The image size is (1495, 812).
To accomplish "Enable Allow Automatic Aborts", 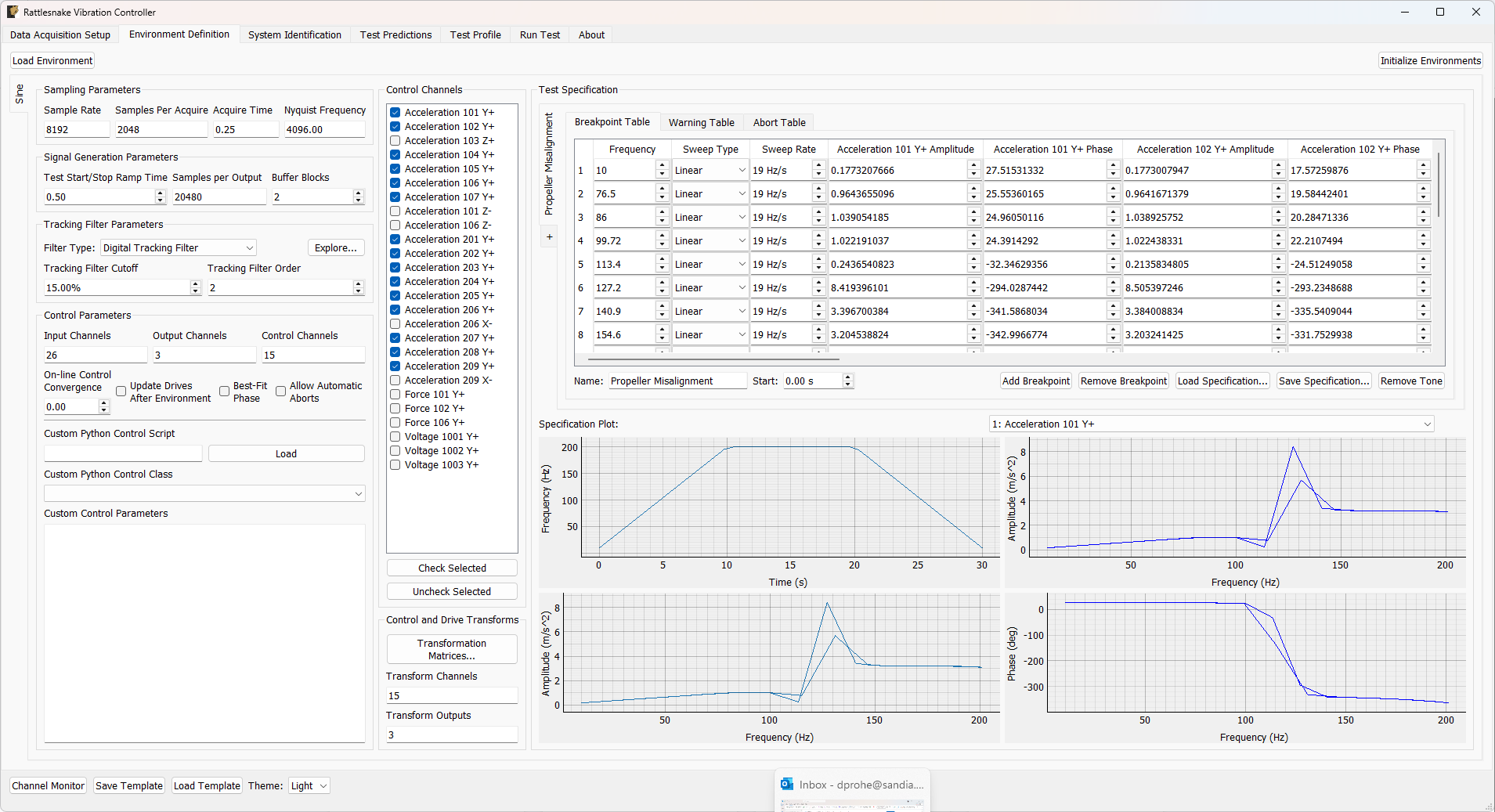I will tap(280, 392).
